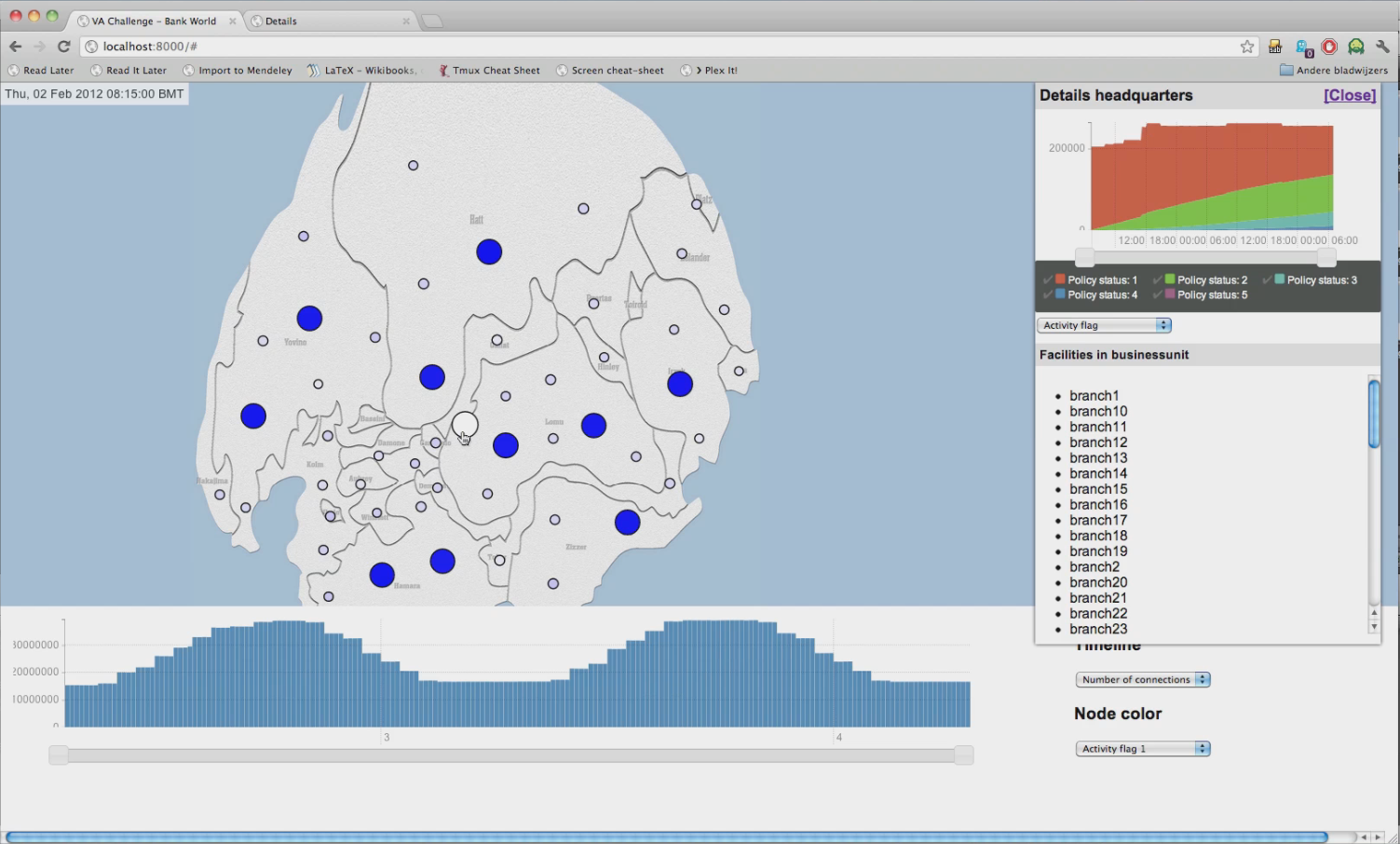The height and width of the screenshot is (844, 1400).
Task: Select the large blue node above Yovino
Action: [309, 319]
